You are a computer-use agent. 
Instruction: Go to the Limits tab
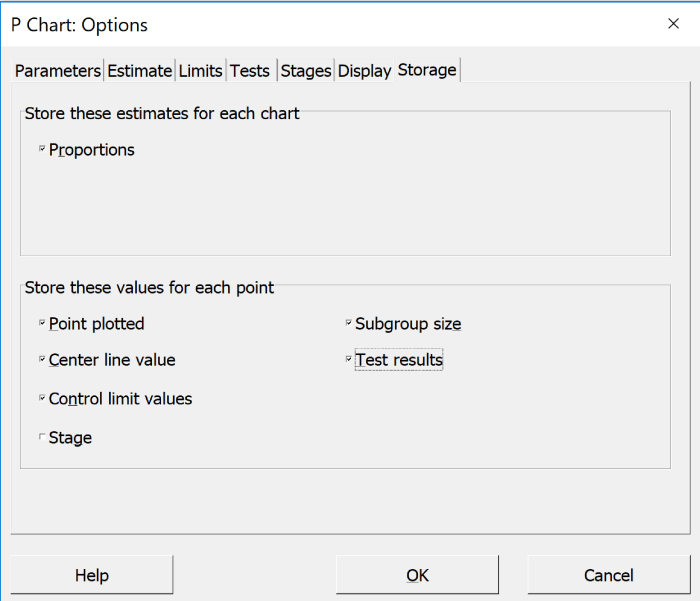200,71
